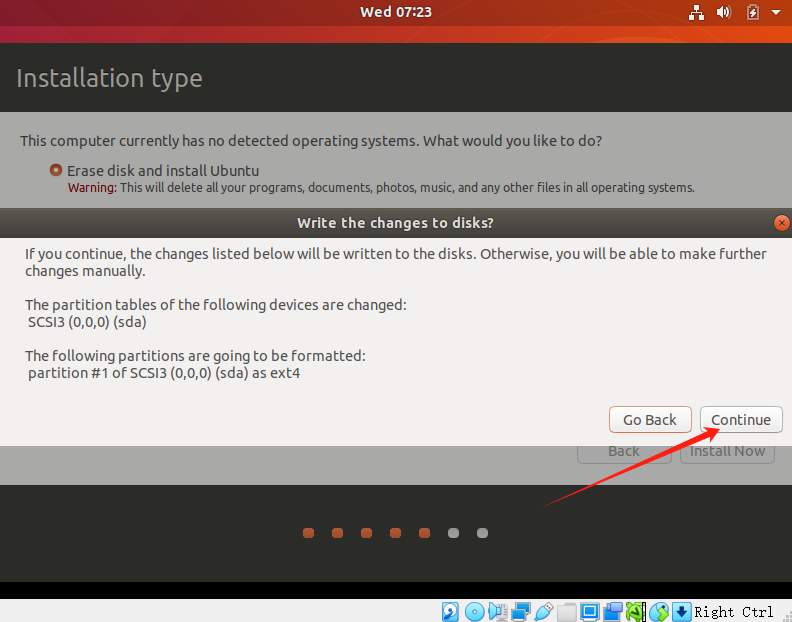792x622 pixels.
Task: Click the red 'Warning:' text
Action: [92, 187]
